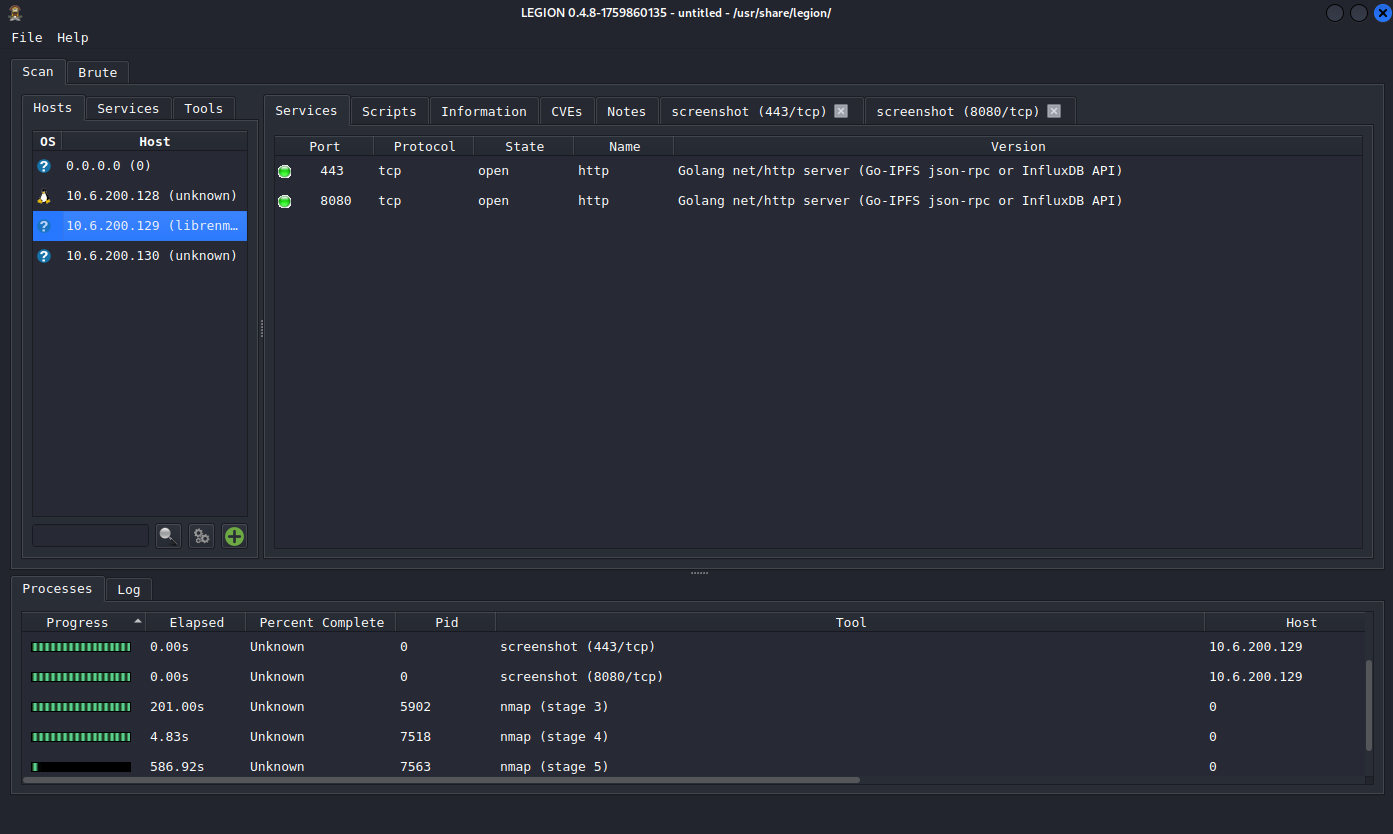Sort the hosts list by OS column header
Viewport: 1393px width, 834px height.
coord(48,142)
